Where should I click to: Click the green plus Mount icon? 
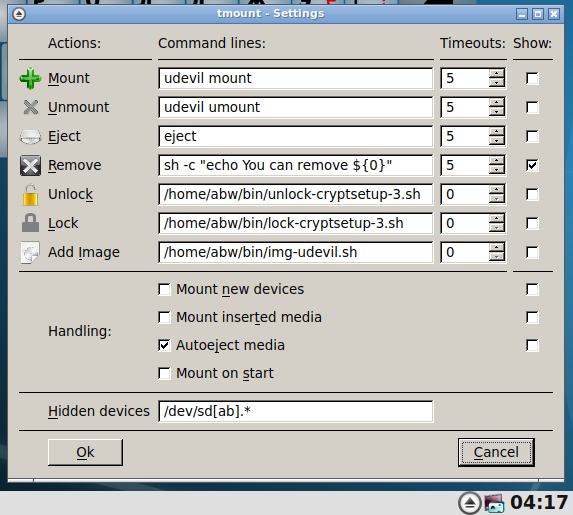point(30,78)
